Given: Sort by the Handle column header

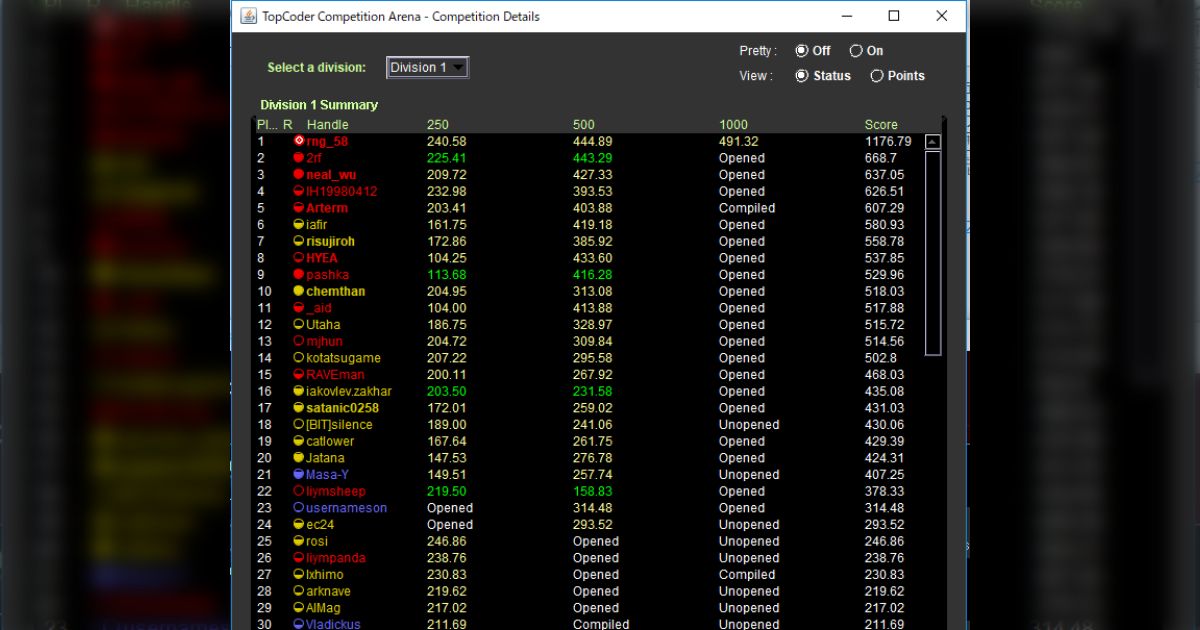Looking at the screenshot, I should coord(327,125).
